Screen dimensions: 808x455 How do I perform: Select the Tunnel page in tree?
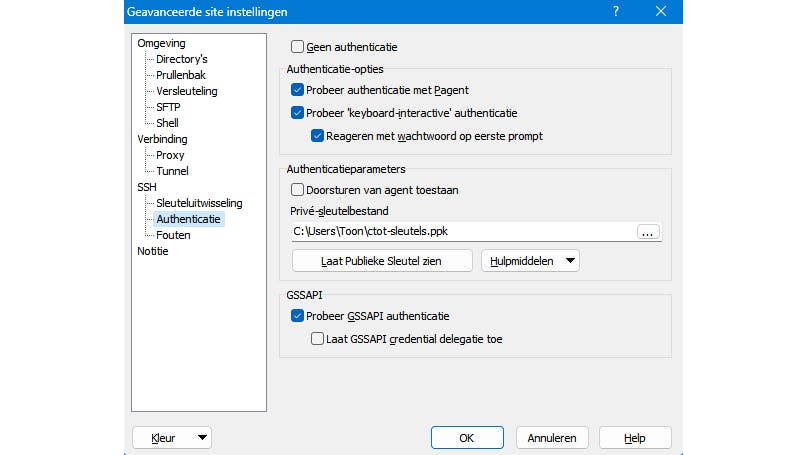pyautogui.click(x=172, y=171)
